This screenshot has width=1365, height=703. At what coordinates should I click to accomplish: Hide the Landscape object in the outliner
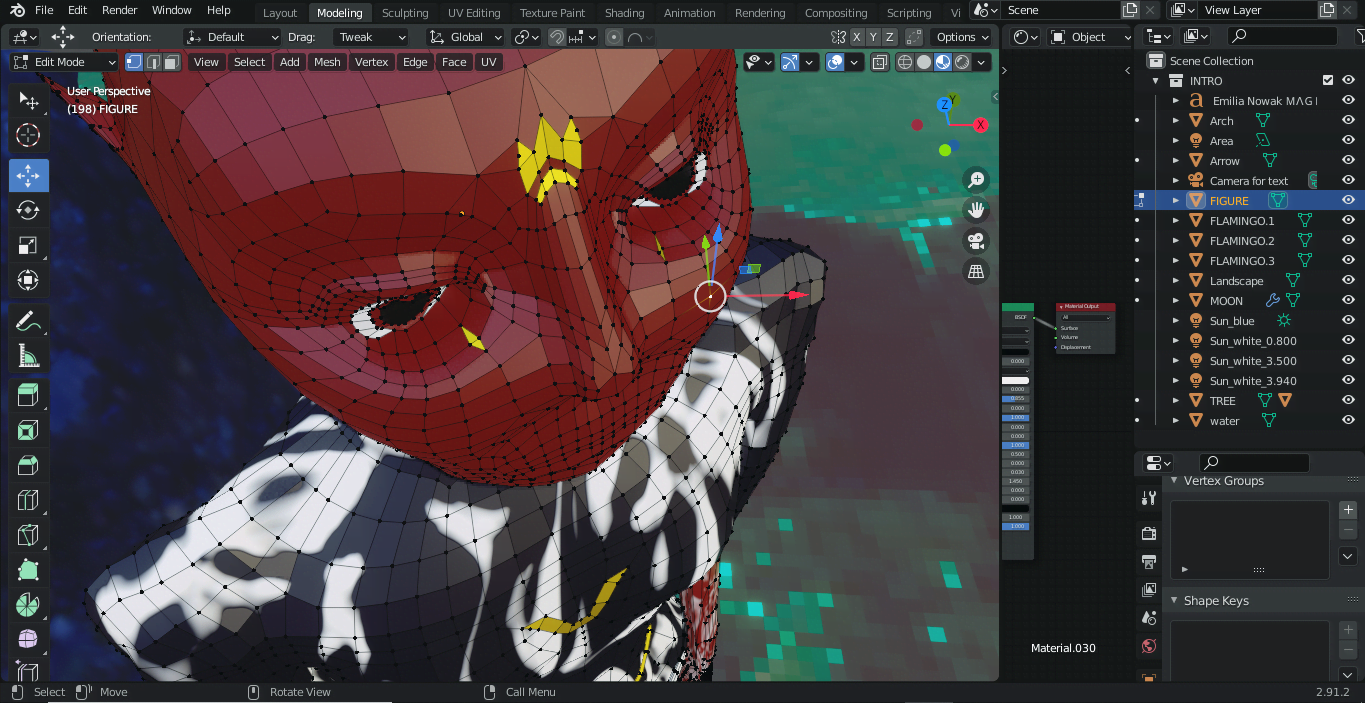click(x=1348, y=281)
